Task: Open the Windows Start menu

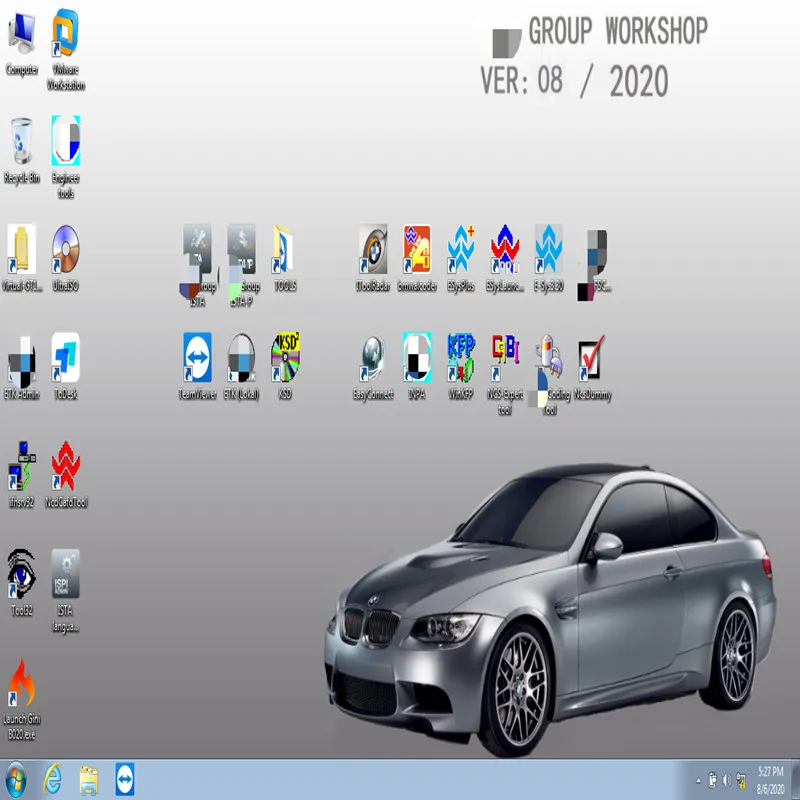Action: tap(16, 780)
